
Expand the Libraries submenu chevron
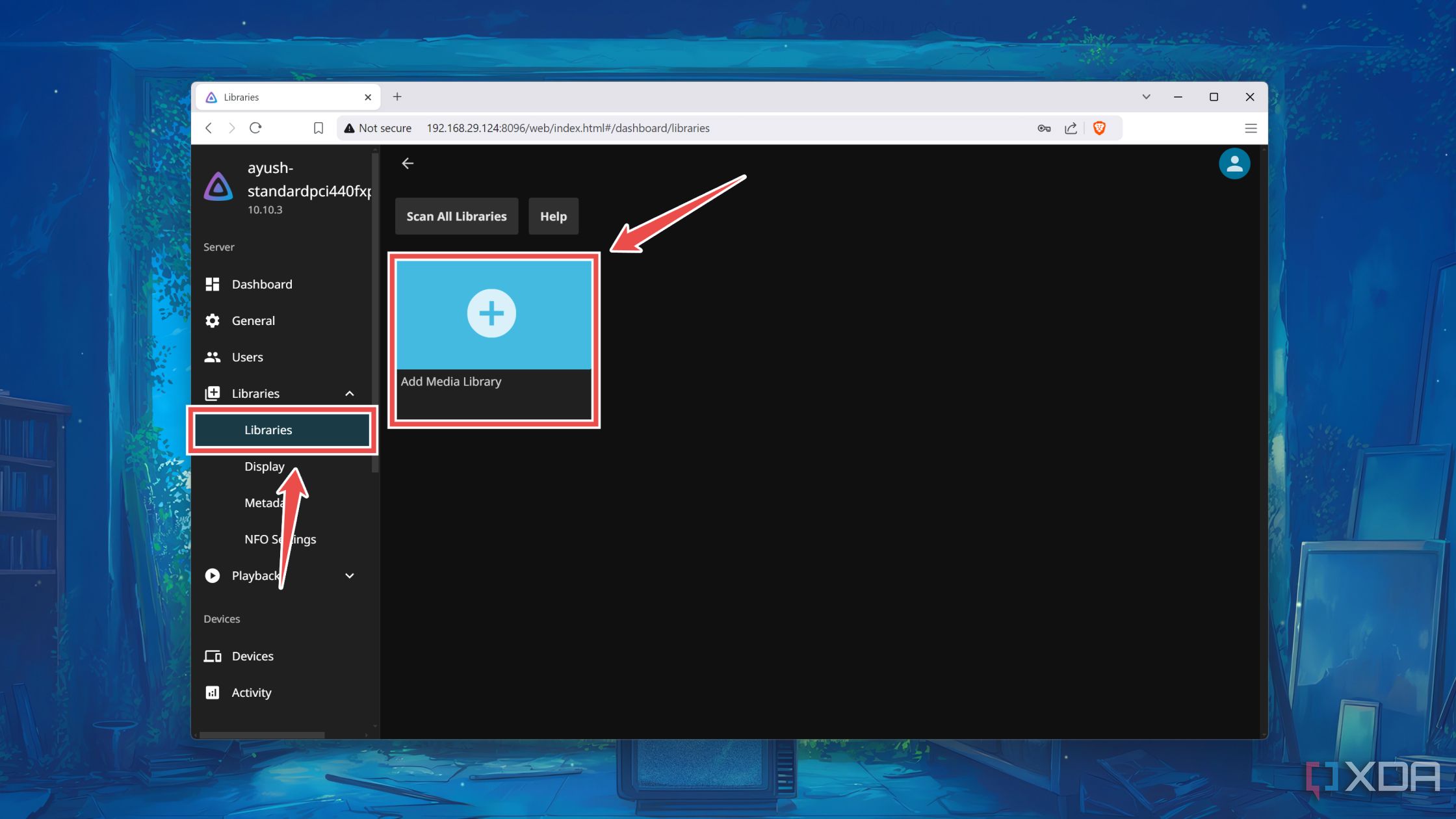click(349, 392)
